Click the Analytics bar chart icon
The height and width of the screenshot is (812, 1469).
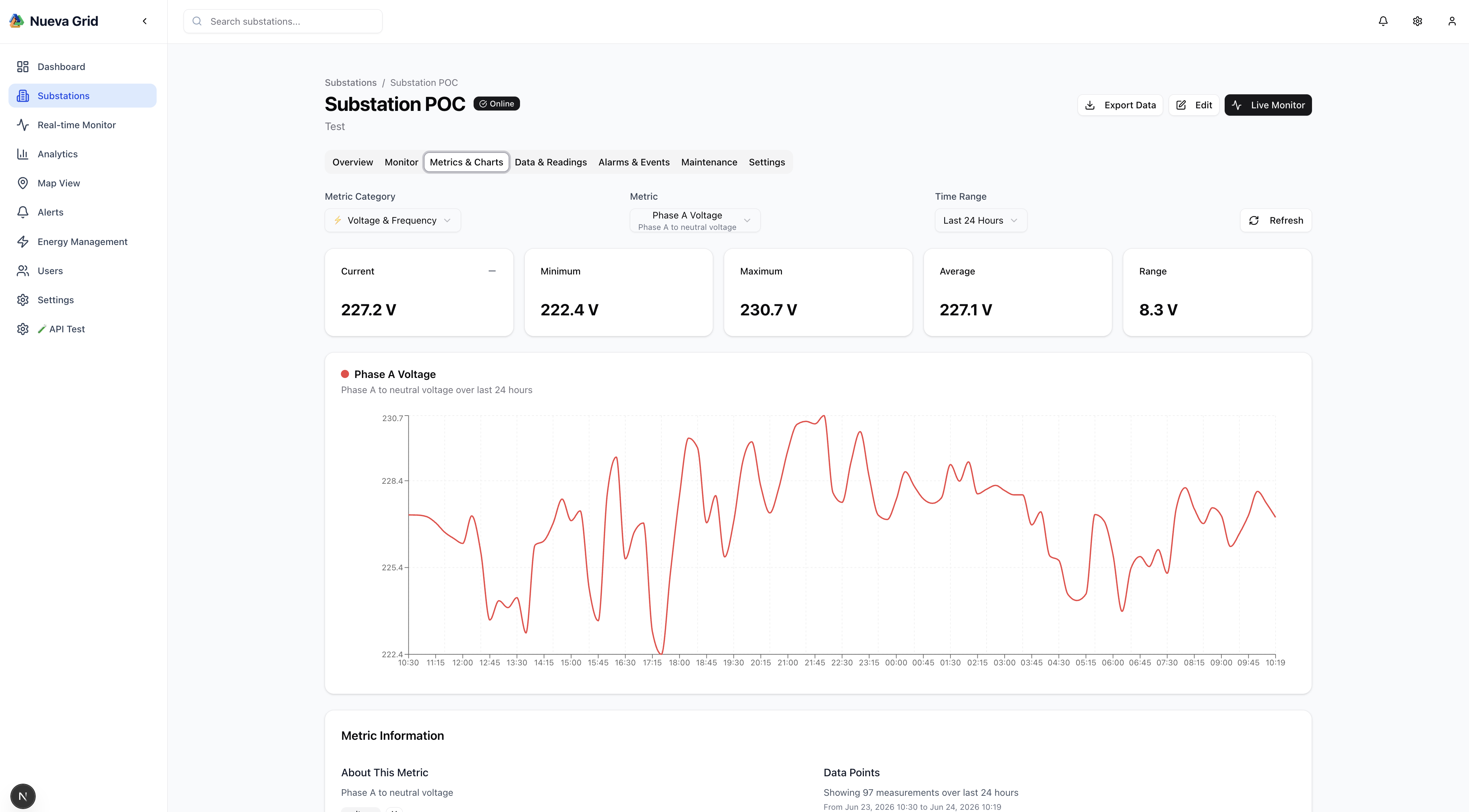tap(23, 154)
